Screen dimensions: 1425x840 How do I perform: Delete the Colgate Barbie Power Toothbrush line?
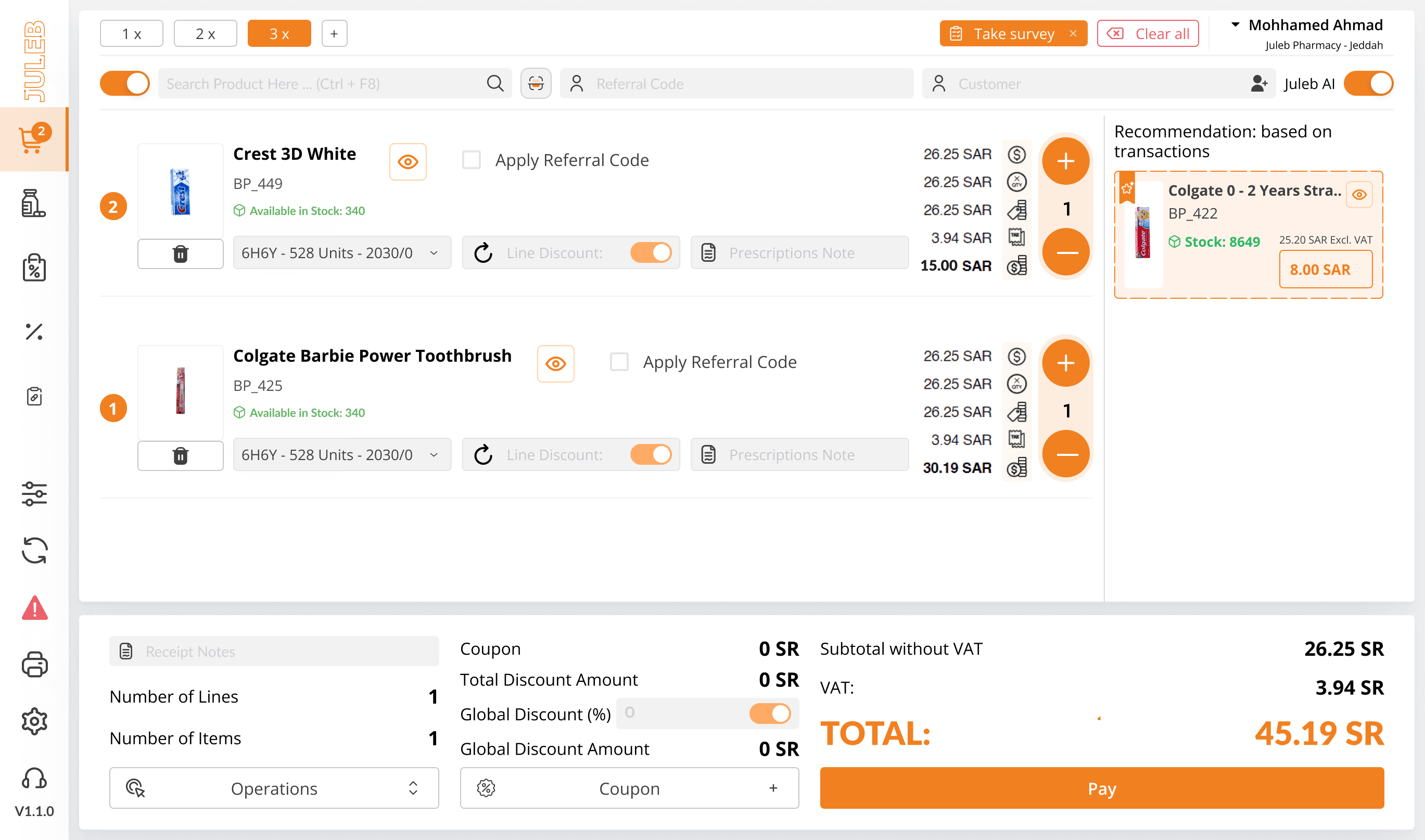pyautogui.click(x=181, y=456)
